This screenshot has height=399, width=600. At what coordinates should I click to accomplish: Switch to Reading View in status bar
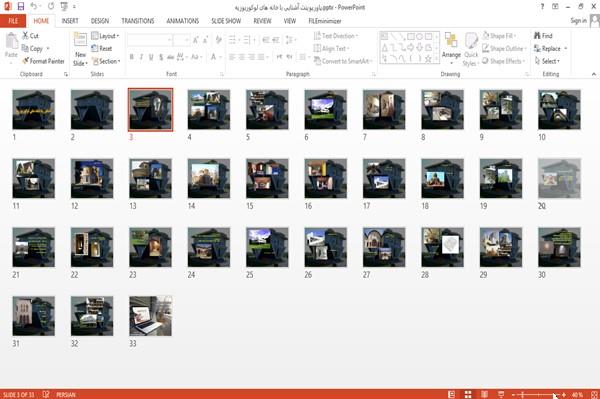click(x=484, y=394)
